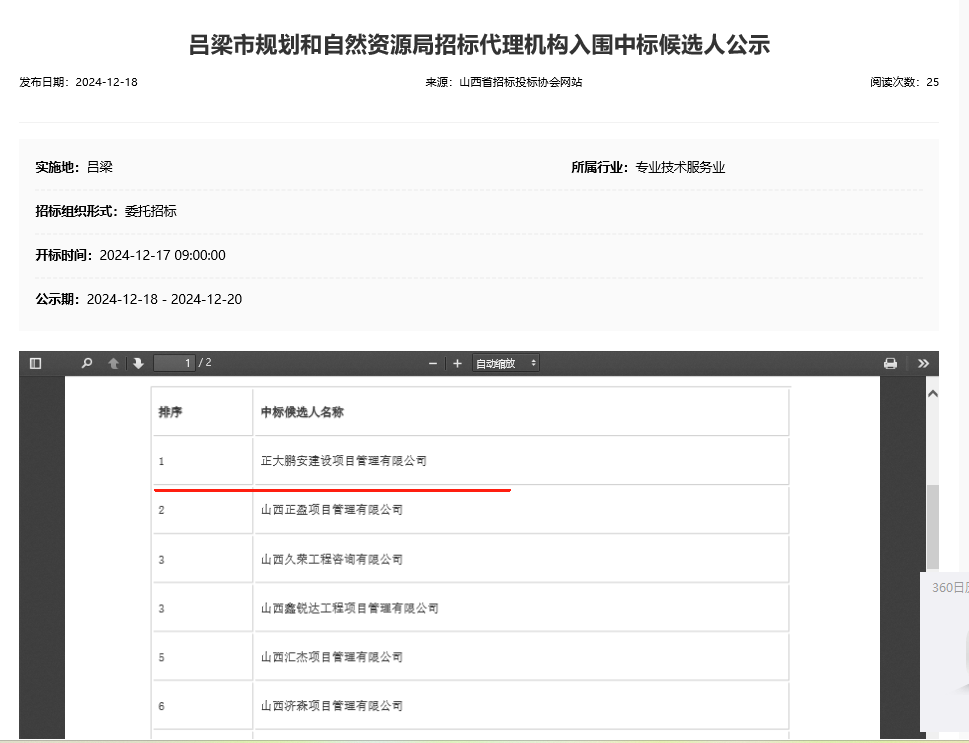Print the PDF document
The image size is (969, 743).
point(890,363)
